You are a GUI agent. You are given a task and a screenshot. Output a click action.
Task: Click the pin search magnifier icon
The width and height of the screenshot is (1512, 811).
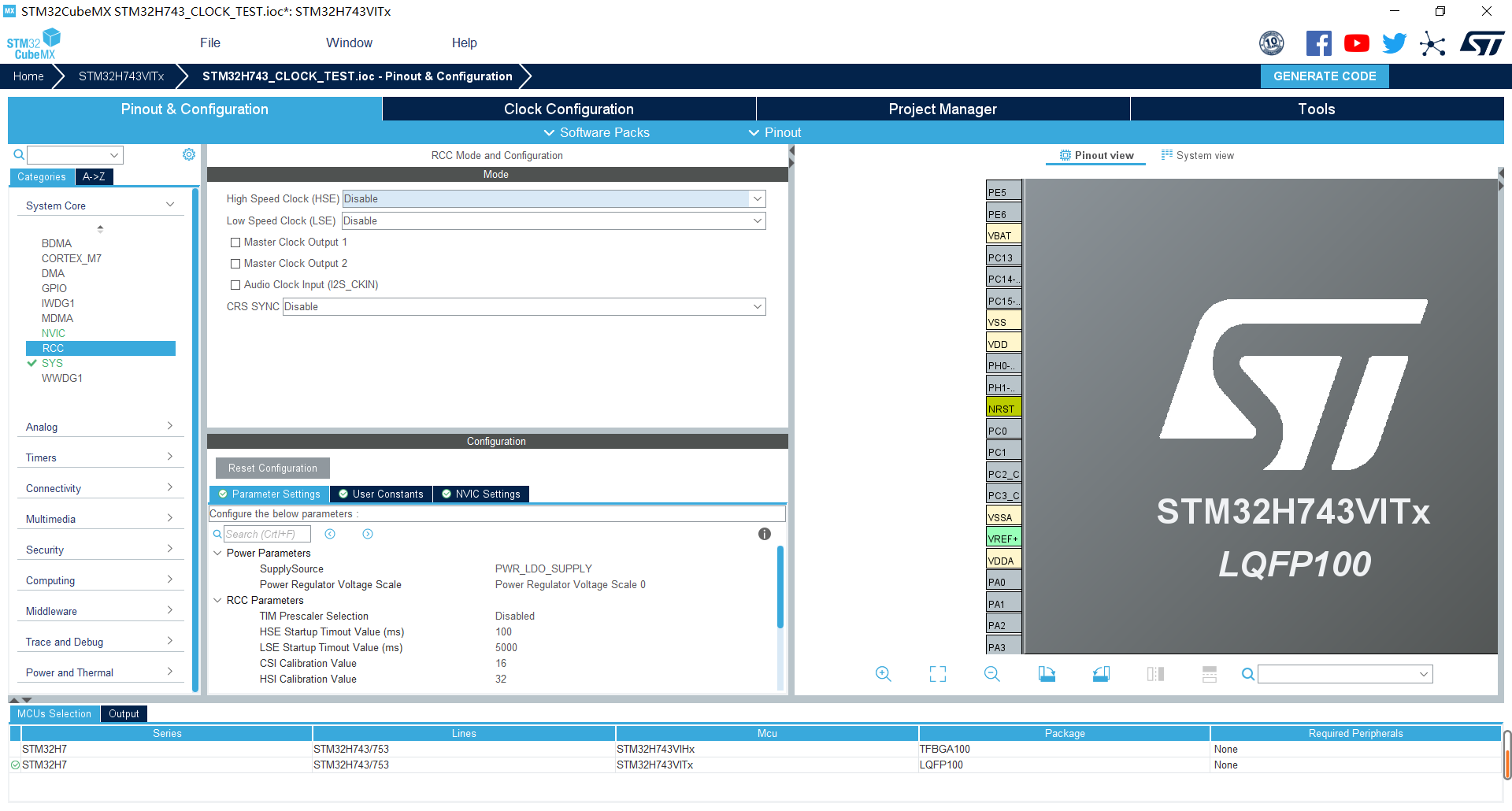(1248, 674)
